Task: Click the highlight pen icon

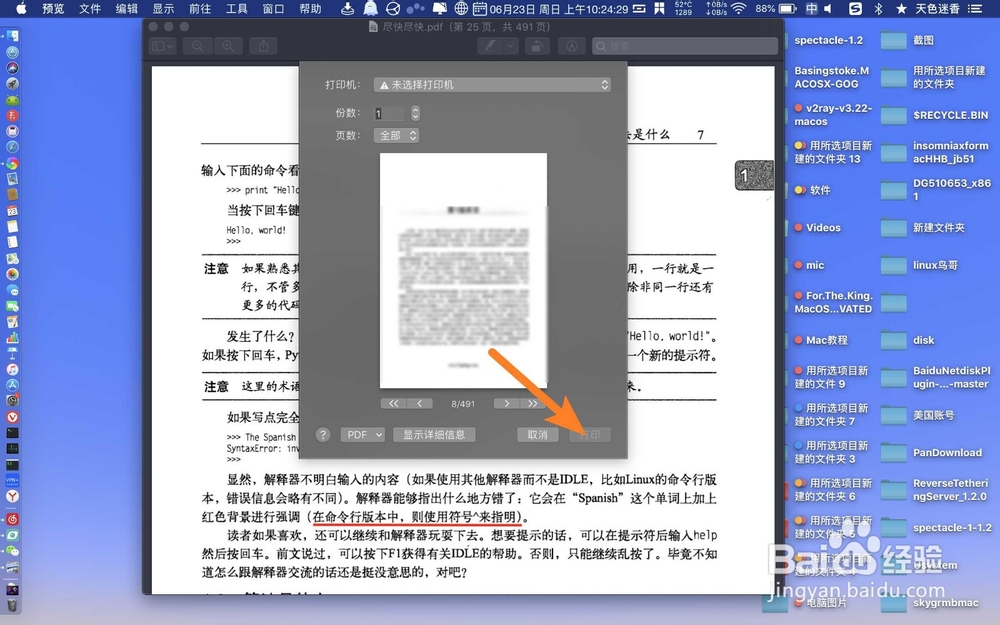Action: click(x=490, y=46)
